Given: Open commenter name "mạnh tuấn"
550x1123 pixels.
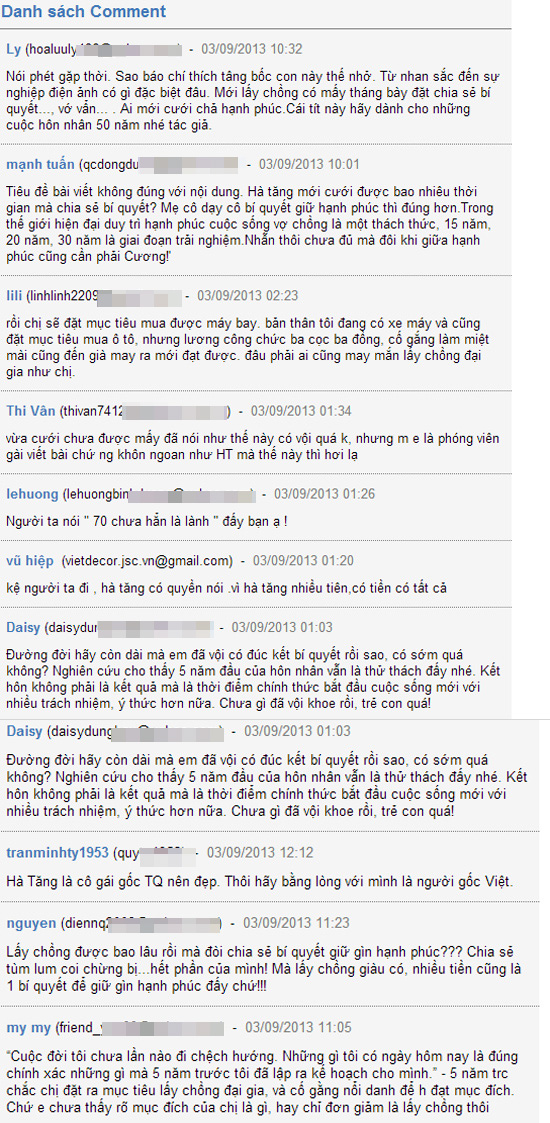Looking at the screenshot, I should coord(40,165).
